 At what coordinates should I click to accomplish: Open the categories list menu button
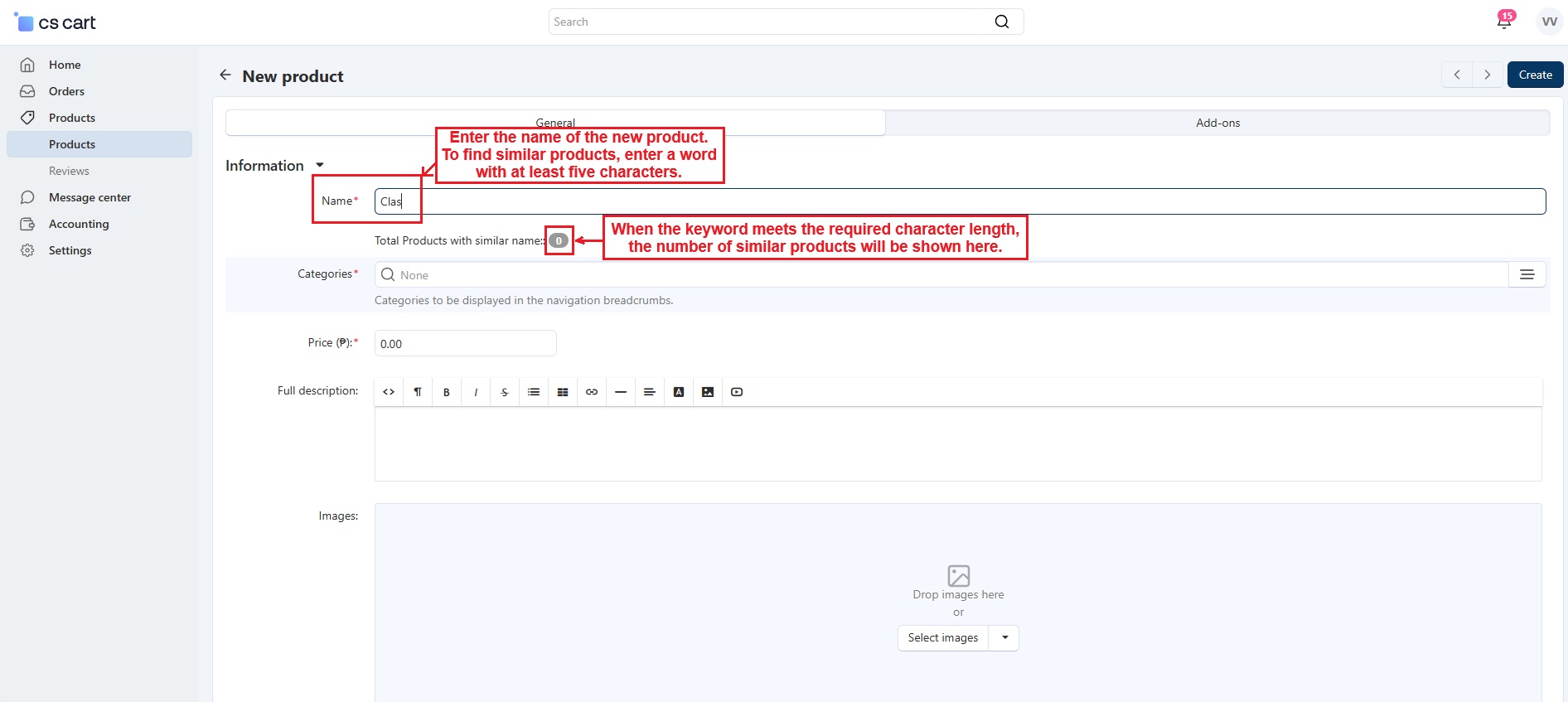(1527, 275)
